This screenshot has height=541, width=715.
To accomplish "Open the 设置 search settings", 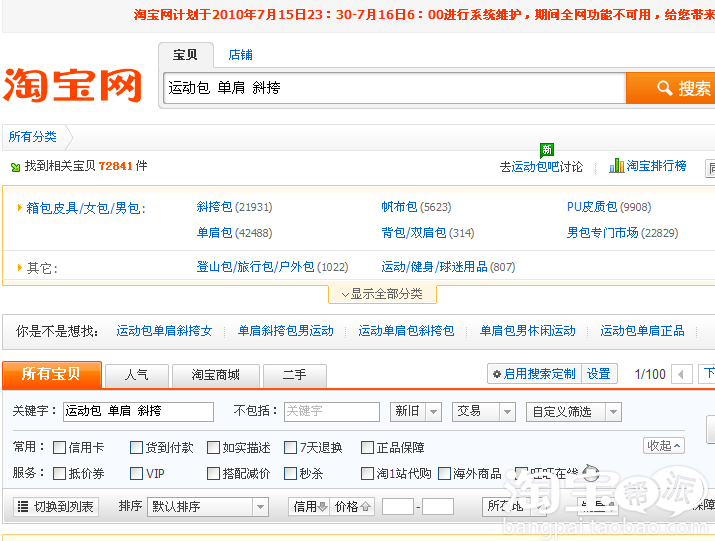I will click(x=599, y=374).
